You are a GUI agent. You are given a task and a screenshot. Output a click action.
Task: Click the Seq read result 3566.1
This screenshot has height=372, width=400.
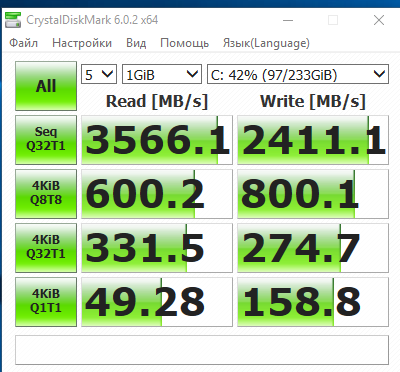tap(157, 140)
